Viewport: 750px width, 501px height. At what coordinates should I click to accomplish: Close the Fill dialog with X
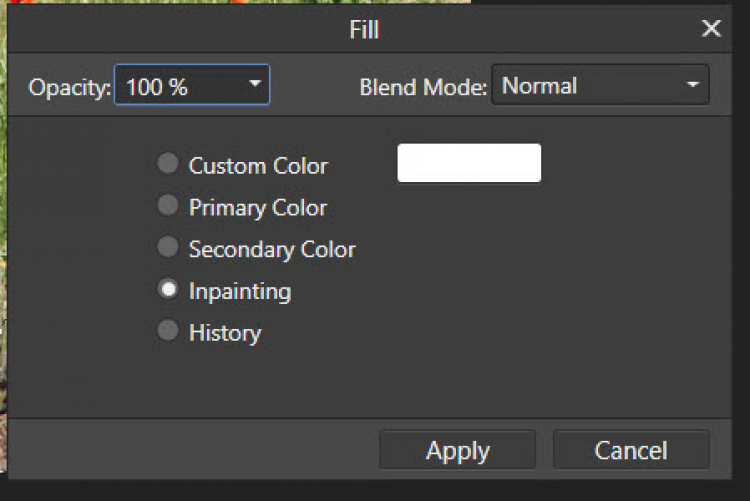click(x=711, y=29)
